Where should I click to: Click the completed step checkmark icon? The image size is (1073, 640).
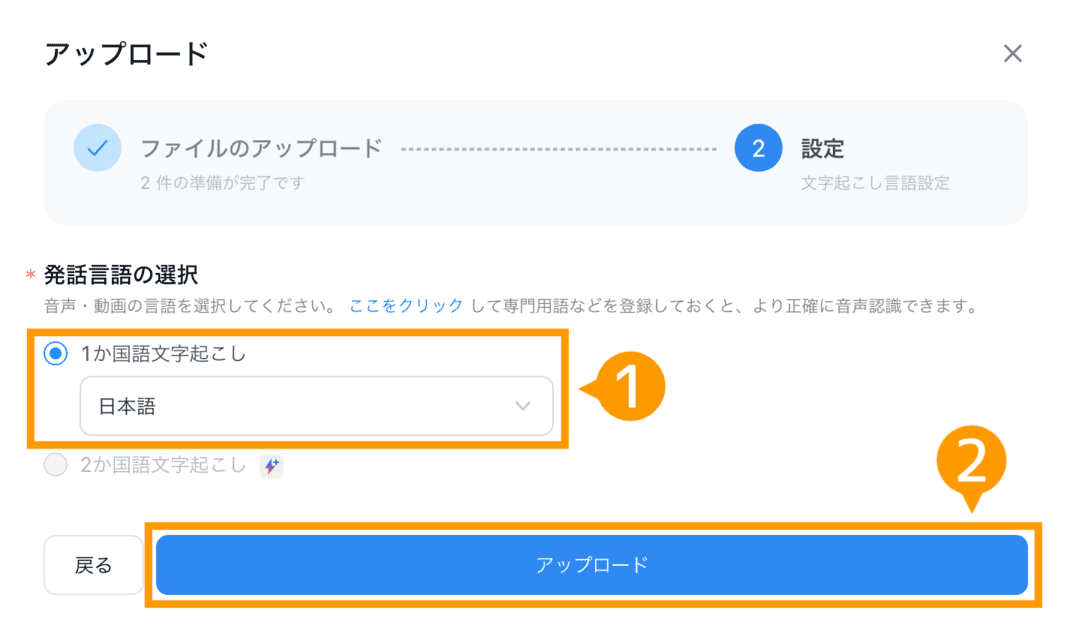tap(98, 148)
